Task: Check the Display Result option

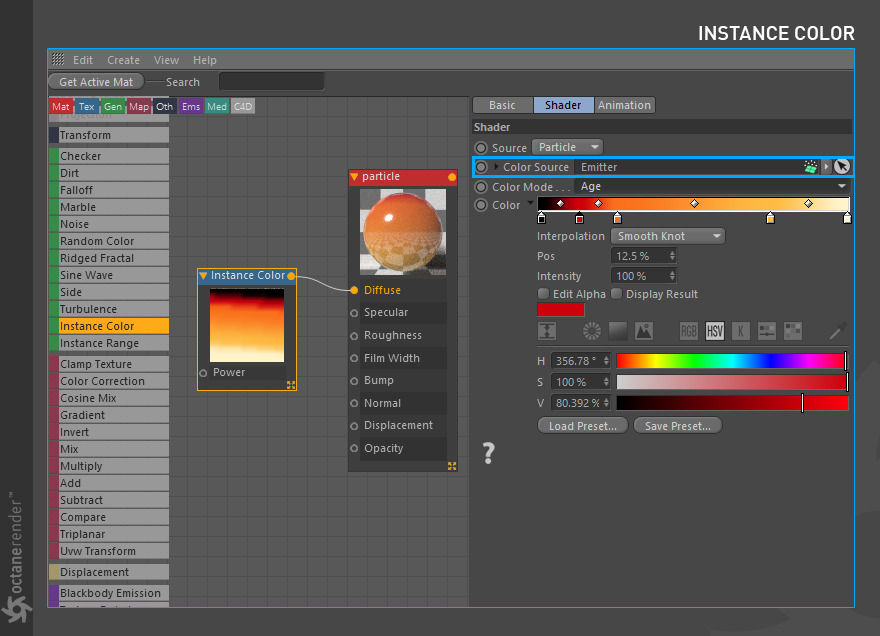Action: pyautogui.click(x=617, y=294)
